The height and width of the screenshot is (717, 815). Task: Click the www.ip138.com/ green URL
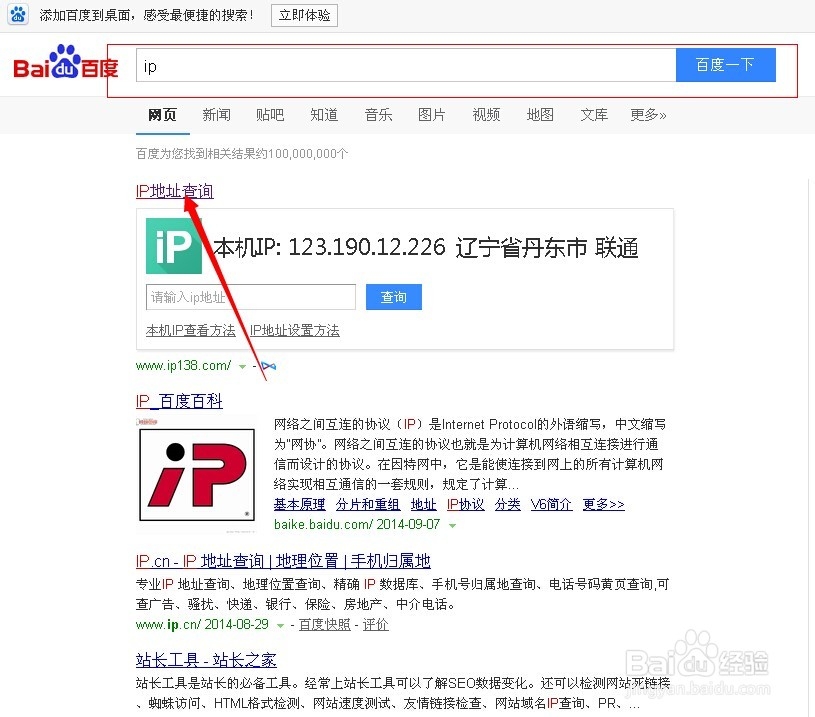click(183, 366)
